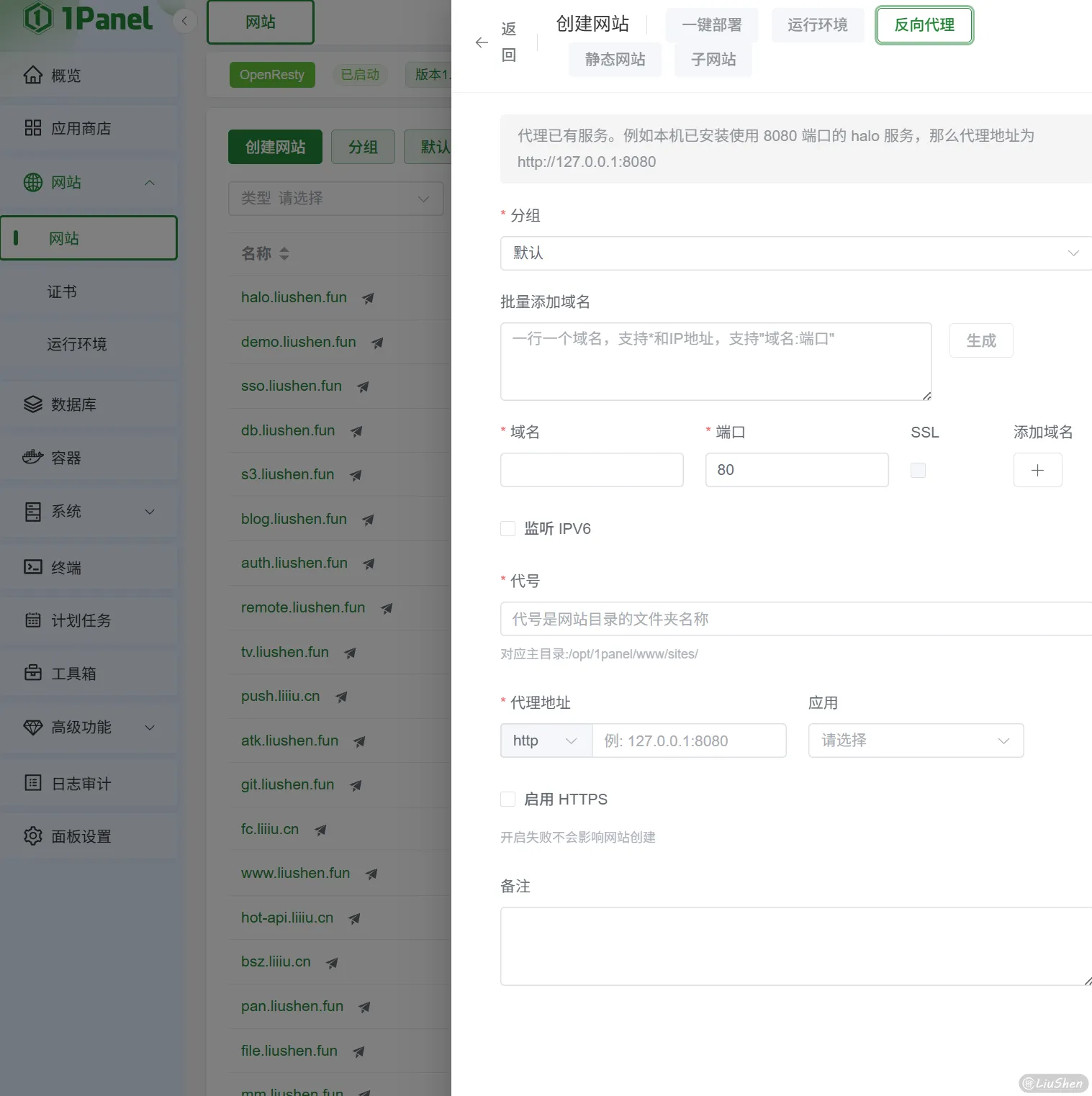Click the 数据库 database icon

coord(33,404)
